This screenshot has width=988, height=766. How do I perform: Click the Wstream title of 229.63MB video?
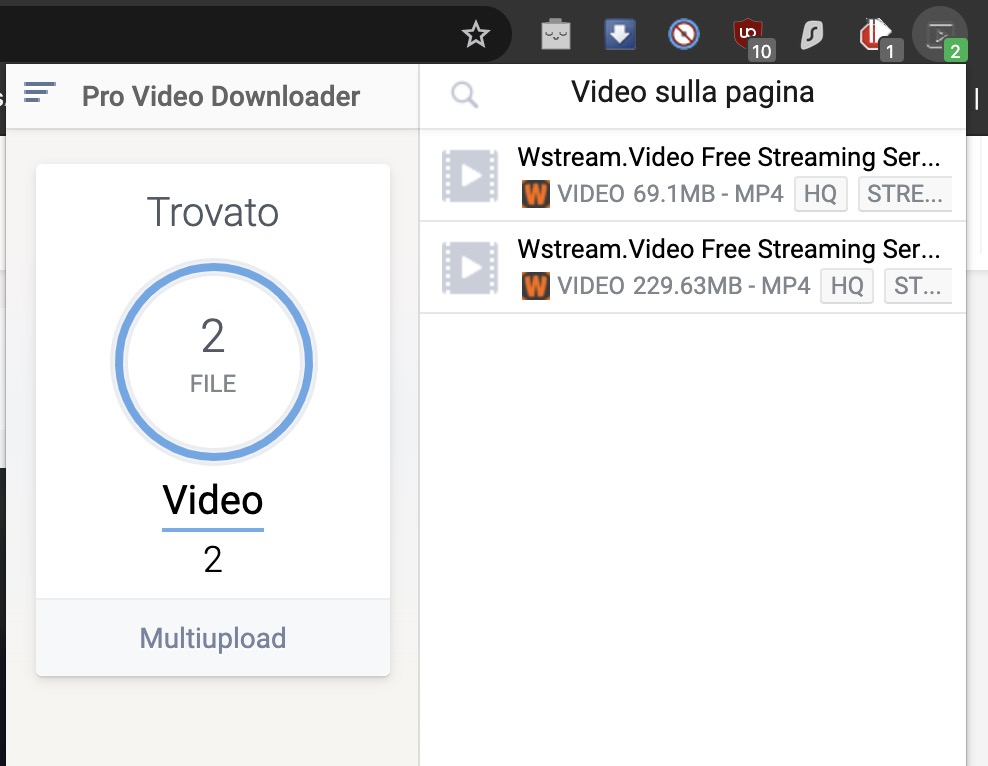point(729,249)
